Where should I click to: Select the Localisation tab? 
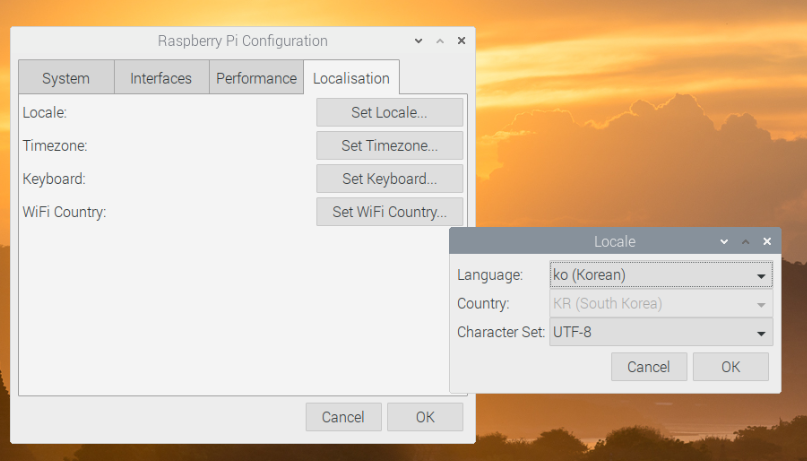point(352,78)
